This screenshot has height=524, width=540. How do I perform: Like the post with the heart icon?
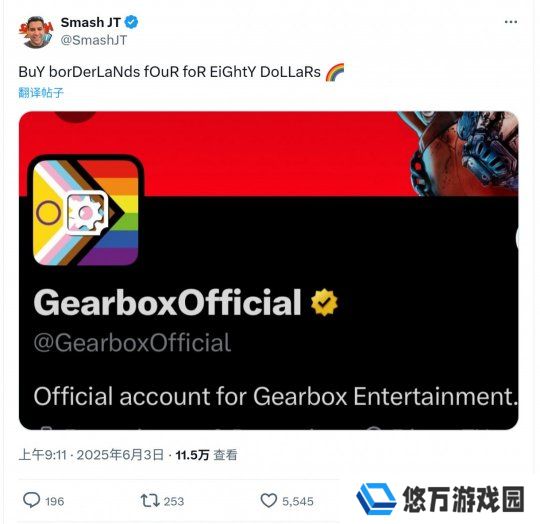[x=269, y=500]
